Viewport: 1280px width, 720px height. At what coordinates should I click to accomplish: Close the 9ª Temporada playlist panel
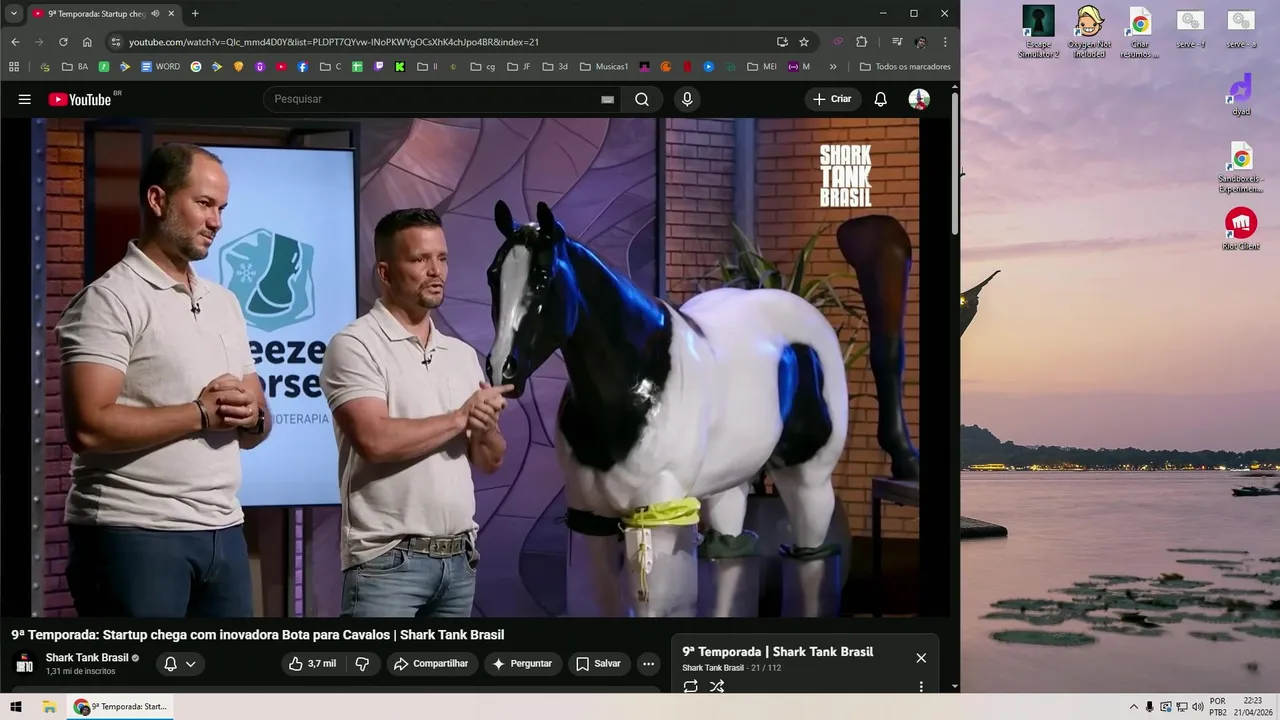pos(921,658)
